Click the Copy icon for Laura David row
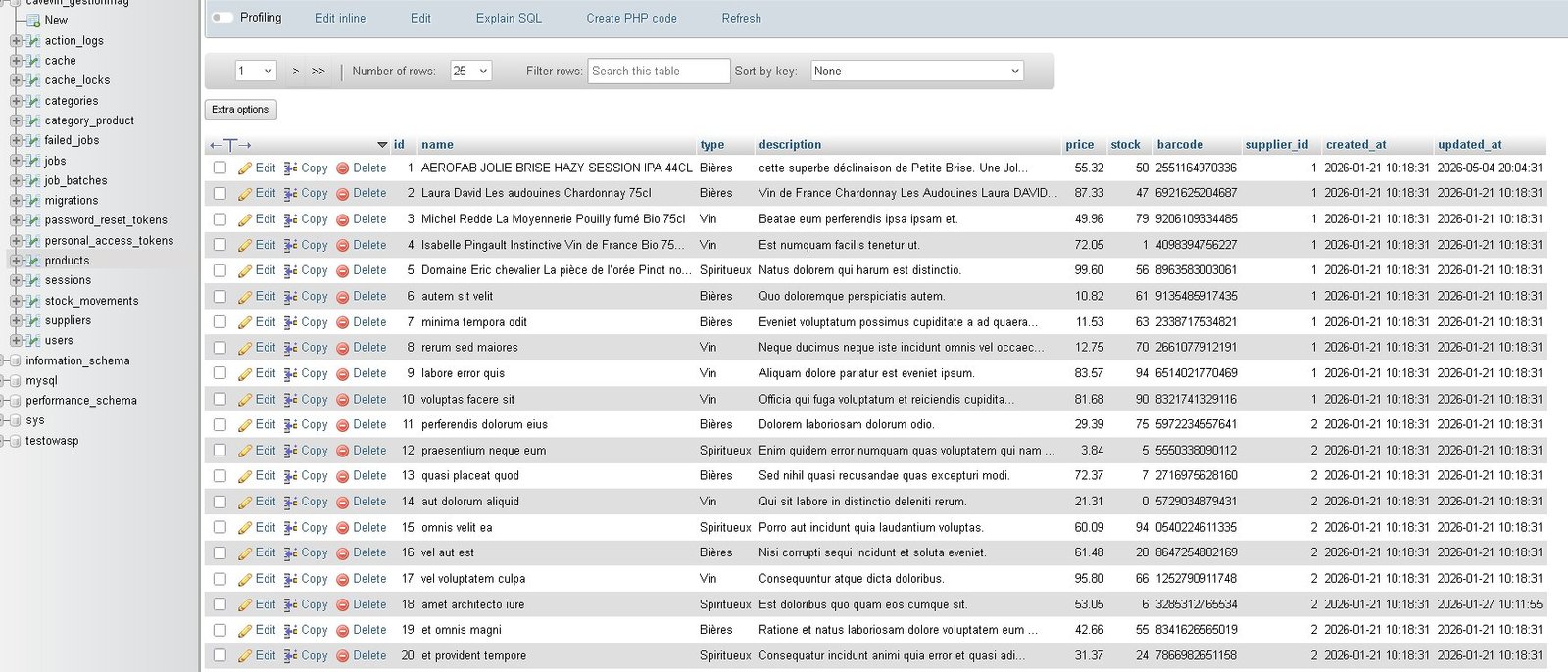 [290, 194]
